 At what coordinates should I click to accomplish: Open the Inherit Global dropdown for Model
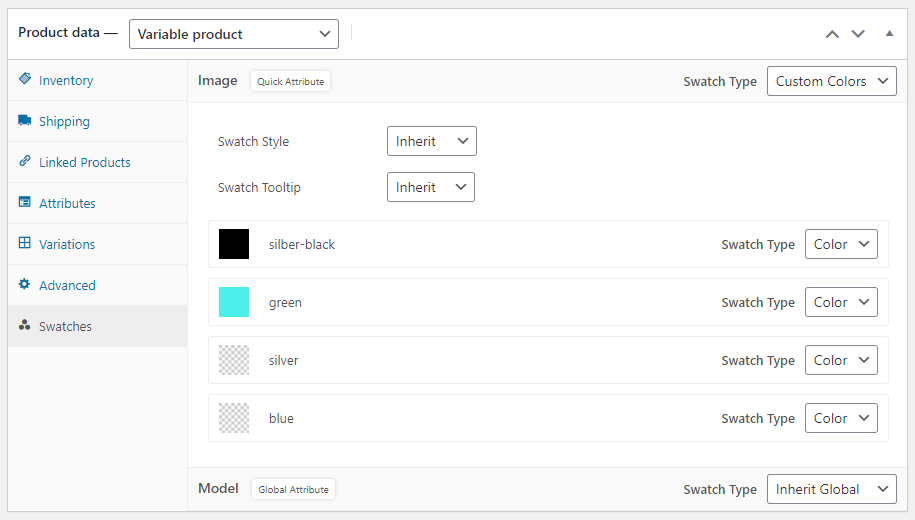(831, 489)
